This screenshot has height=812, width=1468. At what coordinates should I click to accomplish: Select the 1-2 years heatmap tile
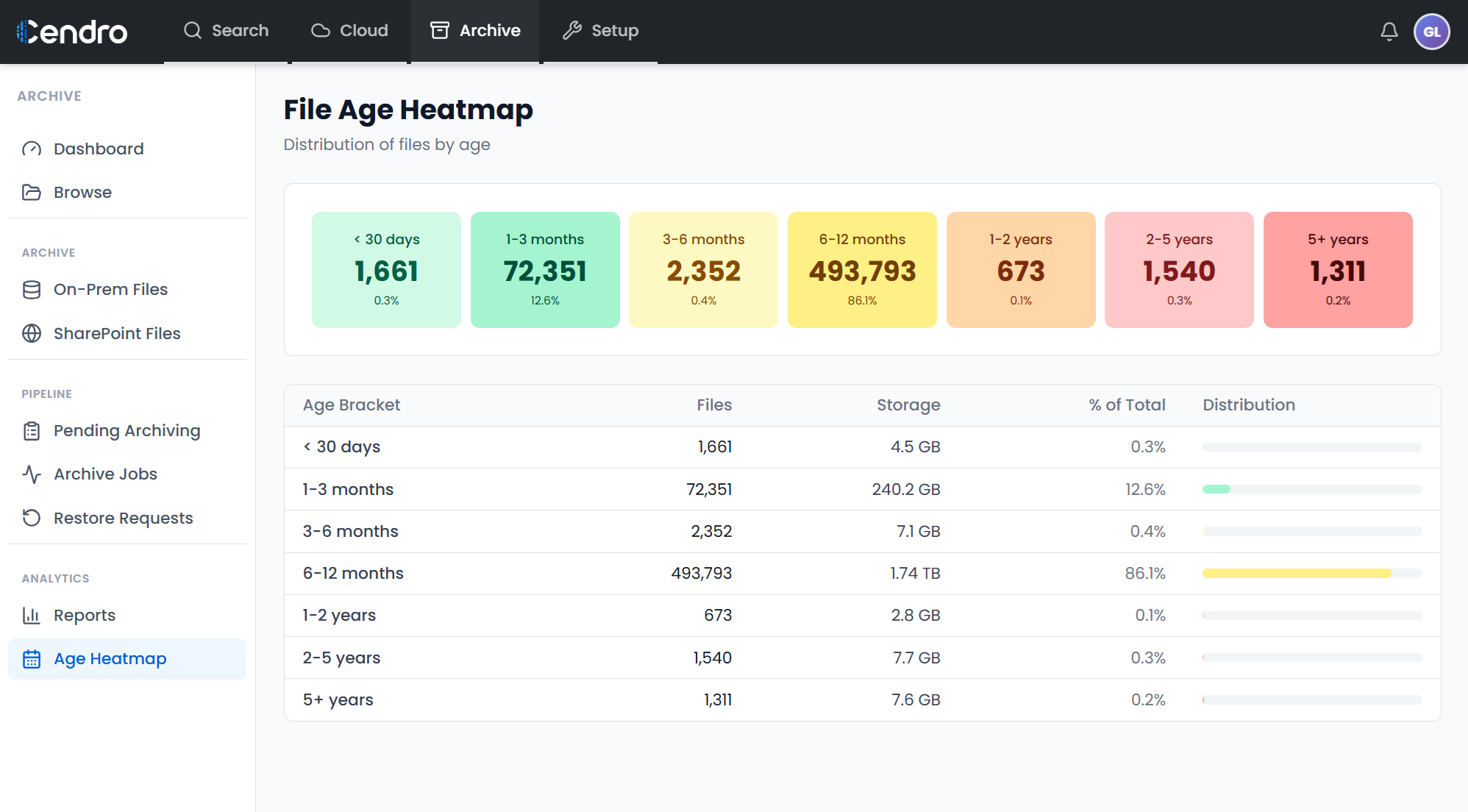[1021, 270]
